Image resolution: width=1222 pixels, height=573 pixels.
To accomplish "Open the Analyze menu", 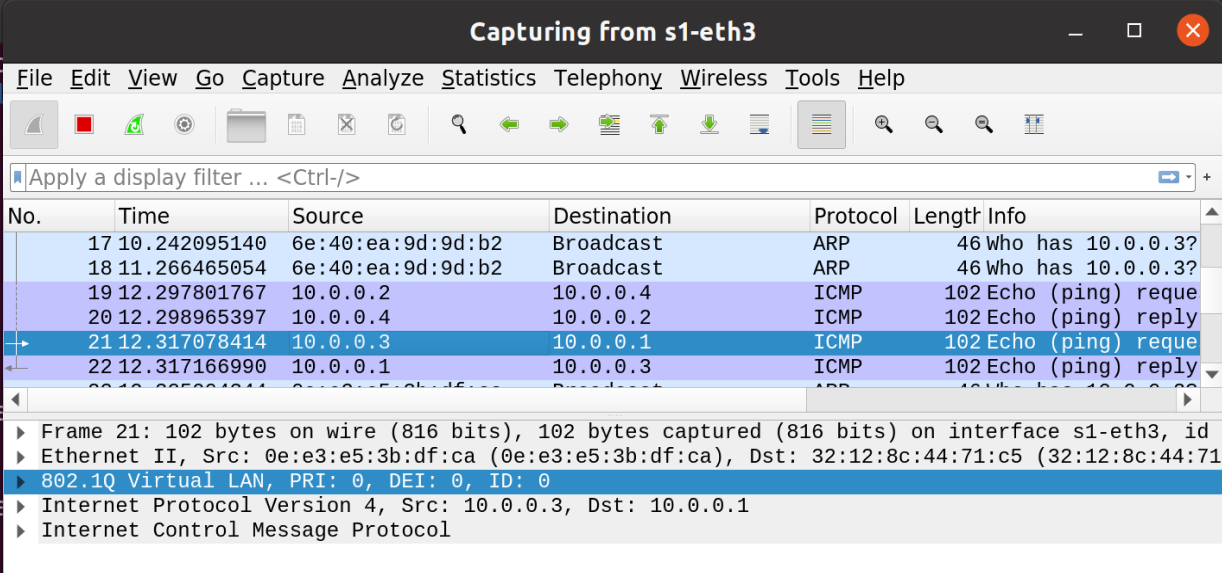I will point(382,79).
